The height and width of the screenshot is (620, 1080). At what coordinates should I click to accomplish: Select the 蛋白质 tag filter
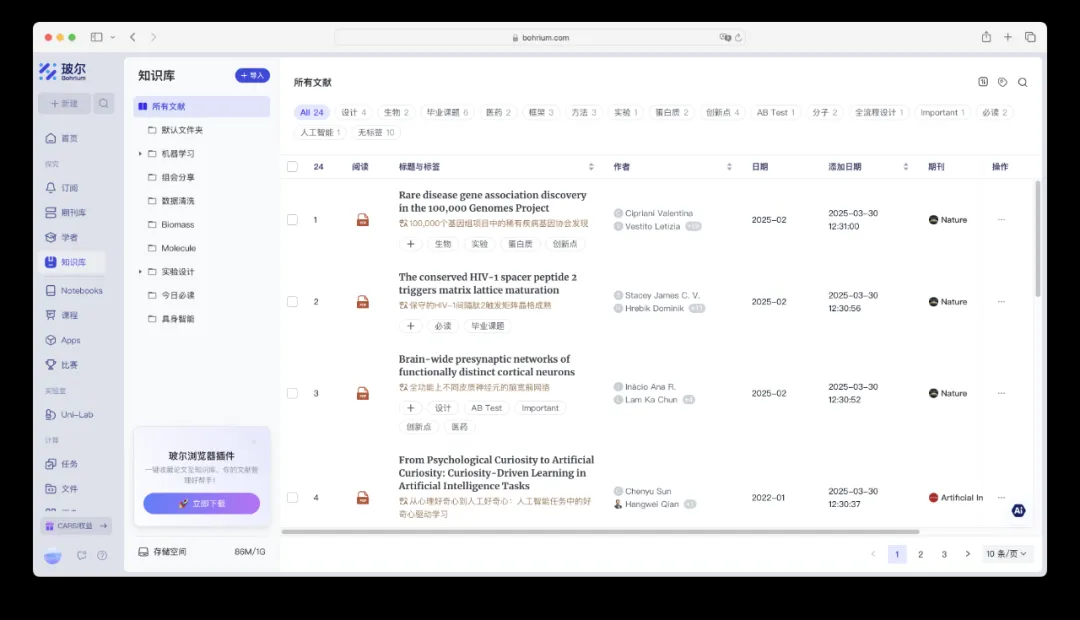(671, 113)
